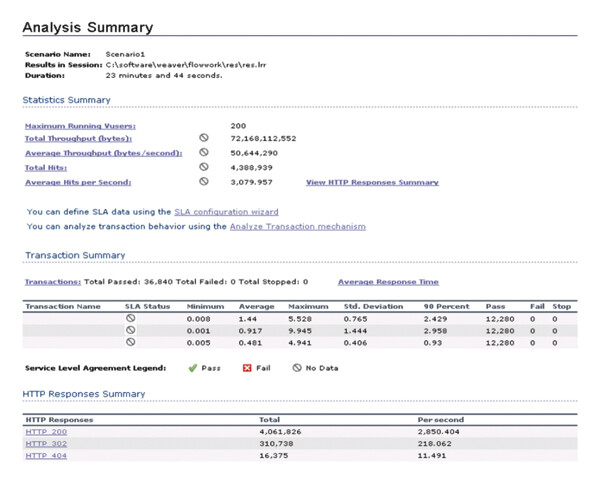Select the average value 0.917

pos(251,331)
